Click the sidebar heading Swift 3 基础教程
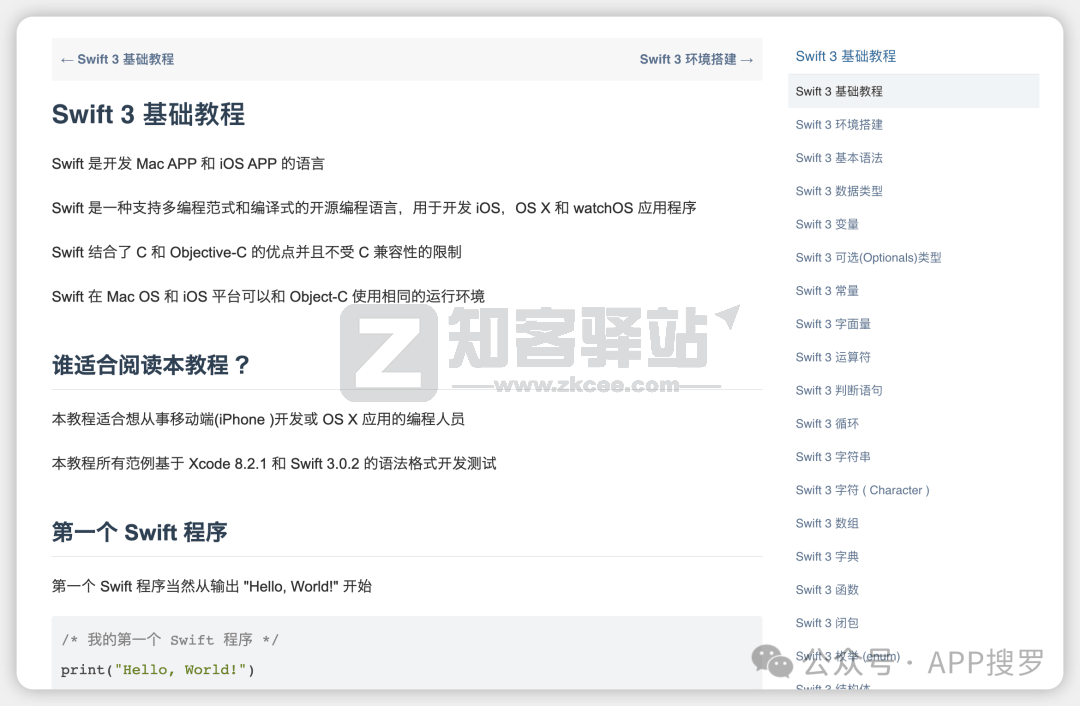 [846, 56]
